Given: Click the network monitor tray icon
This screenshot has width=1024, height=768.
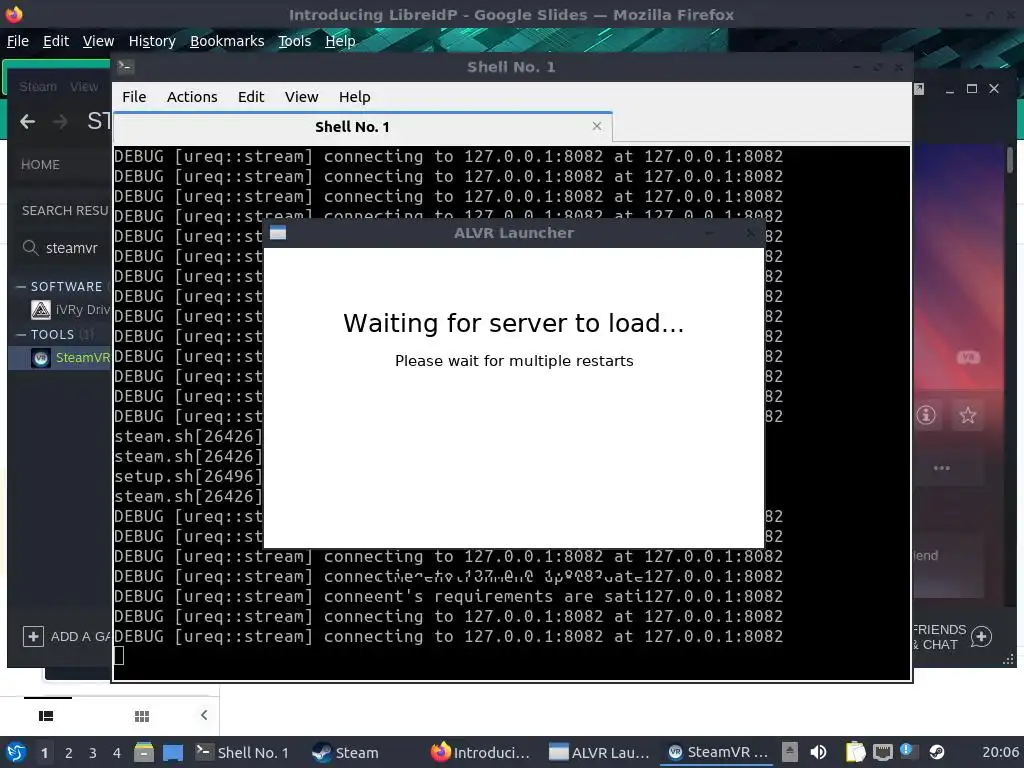Looking at the screenshot, I should tap(882, 752).
